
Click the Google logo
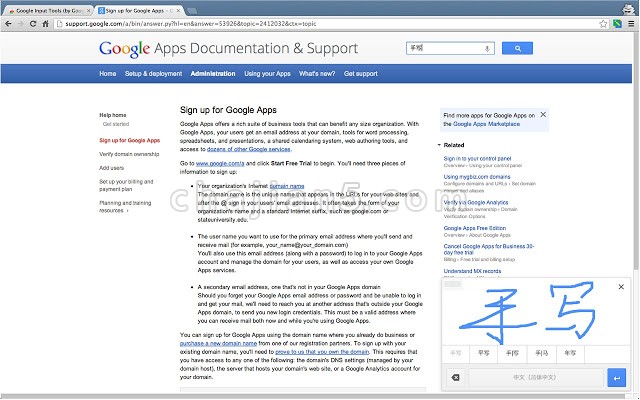tap(124, 49)
